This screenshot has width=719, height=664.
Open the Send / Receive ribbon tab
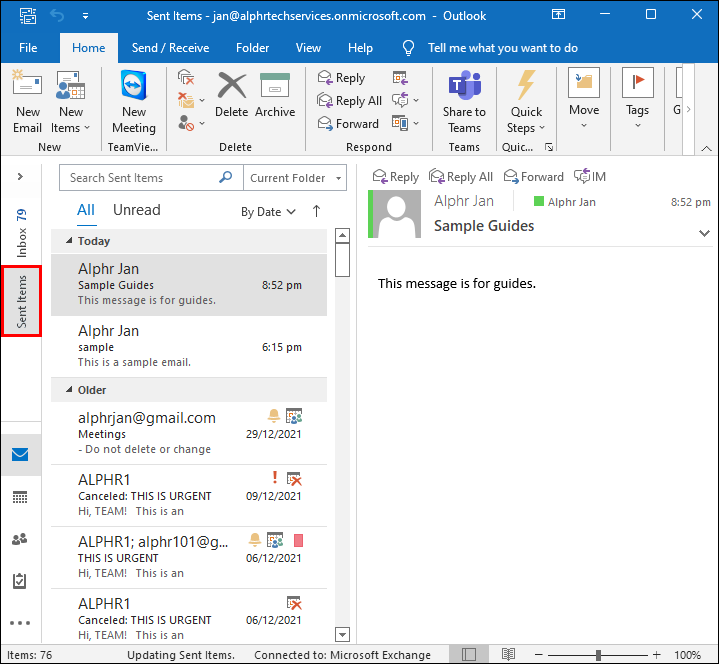click(171, 48)
